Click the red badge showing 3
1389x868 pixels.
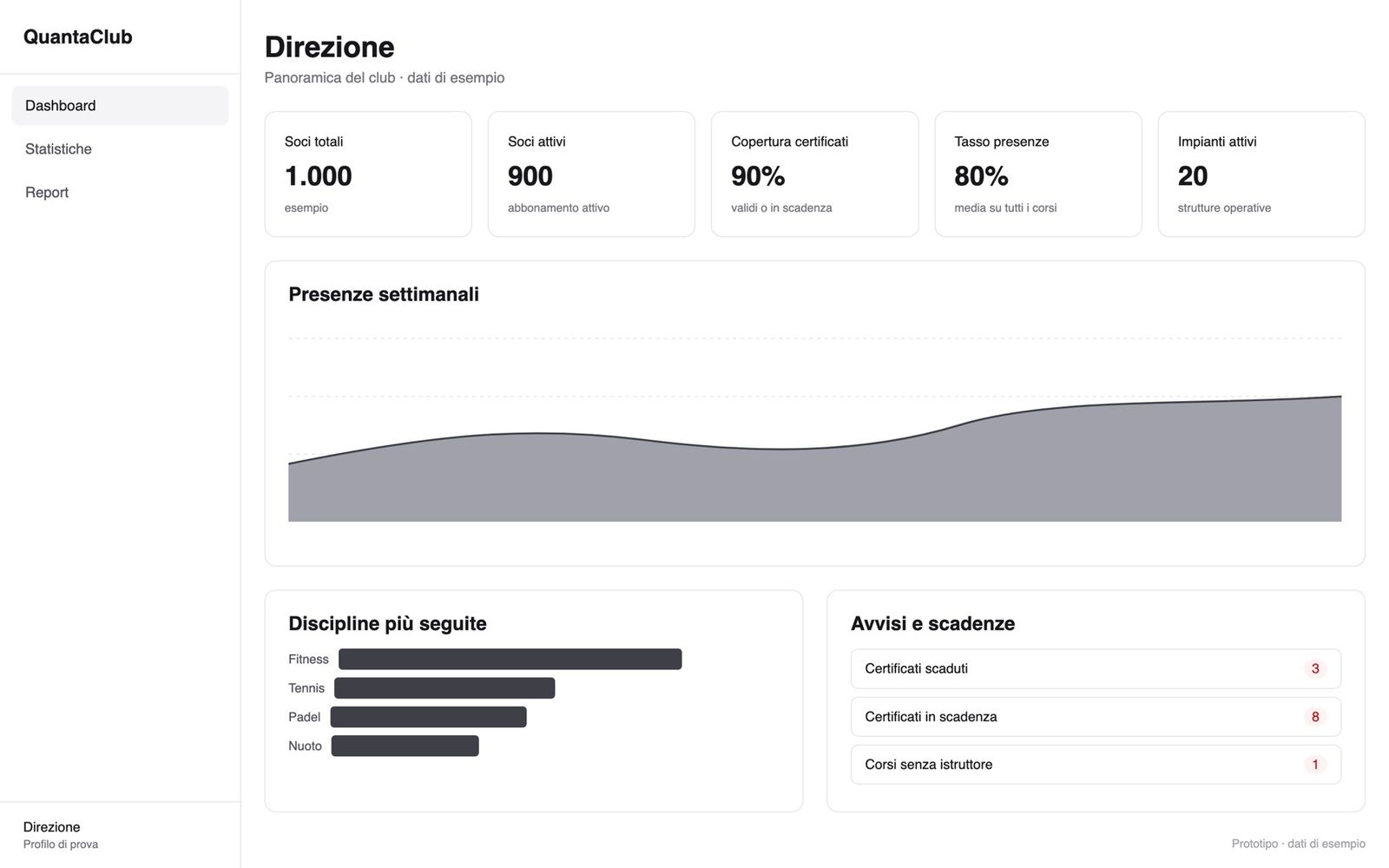(x=1315, y=669)
